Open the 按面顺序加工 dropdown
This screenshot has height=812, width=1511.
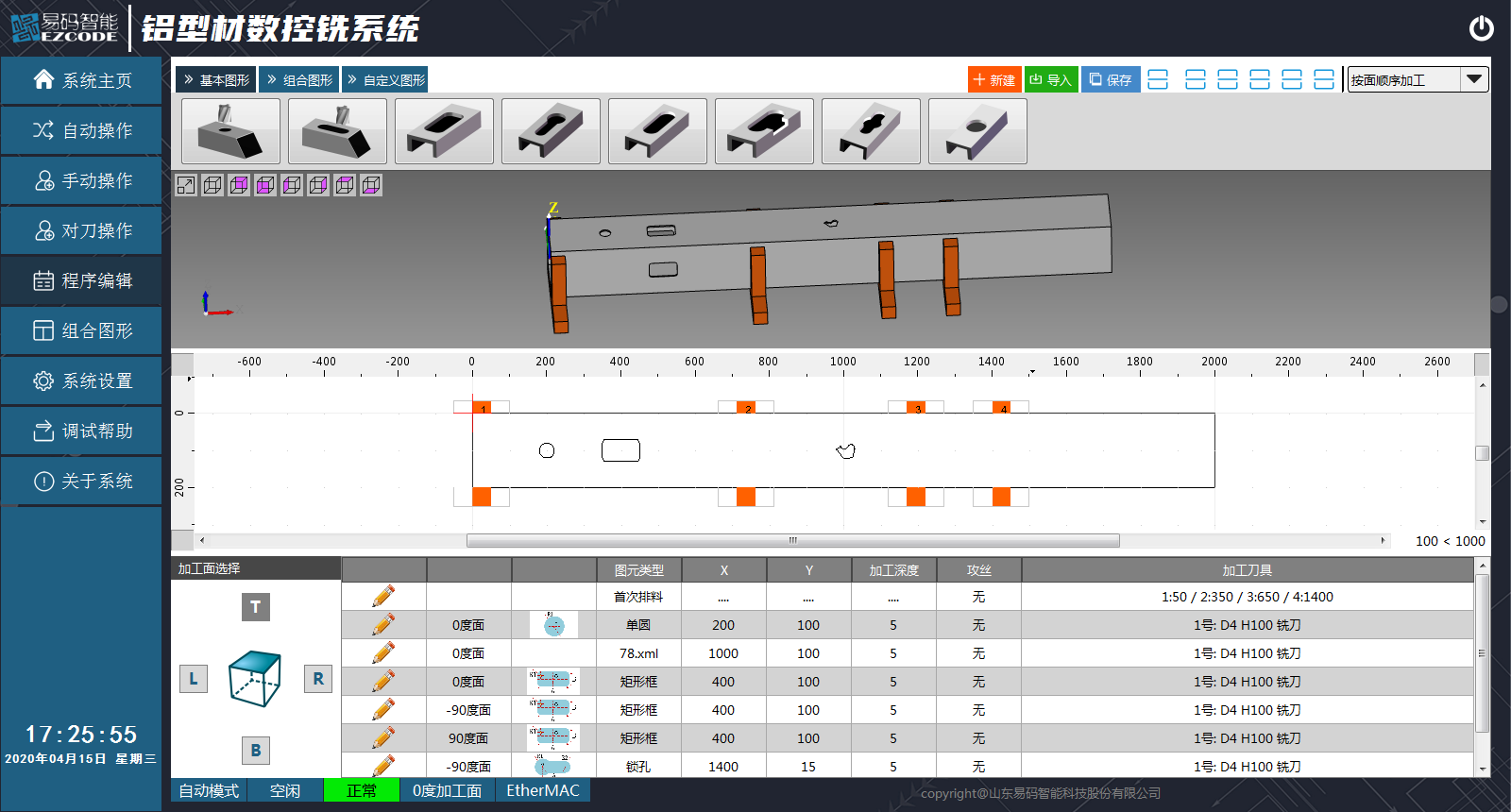1473,80
